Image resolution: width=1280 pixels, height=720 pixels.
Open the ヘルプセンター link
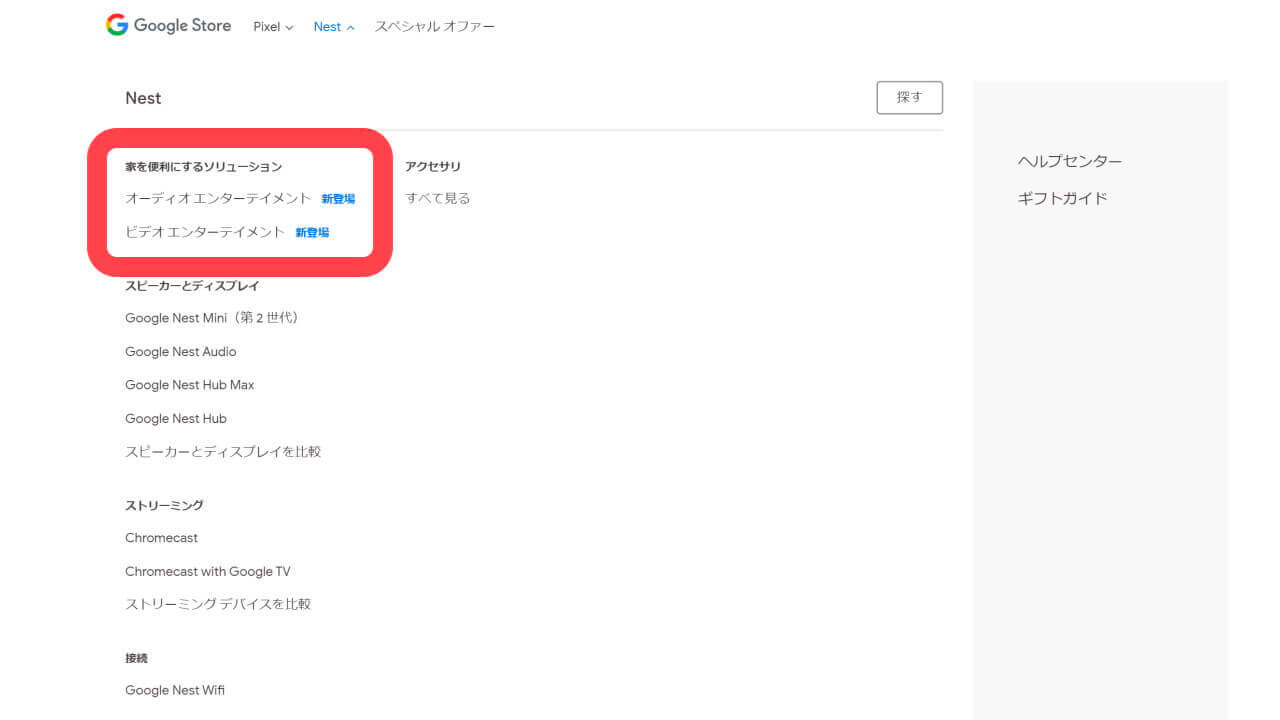pyautogui.click(x=1069, y=160)
